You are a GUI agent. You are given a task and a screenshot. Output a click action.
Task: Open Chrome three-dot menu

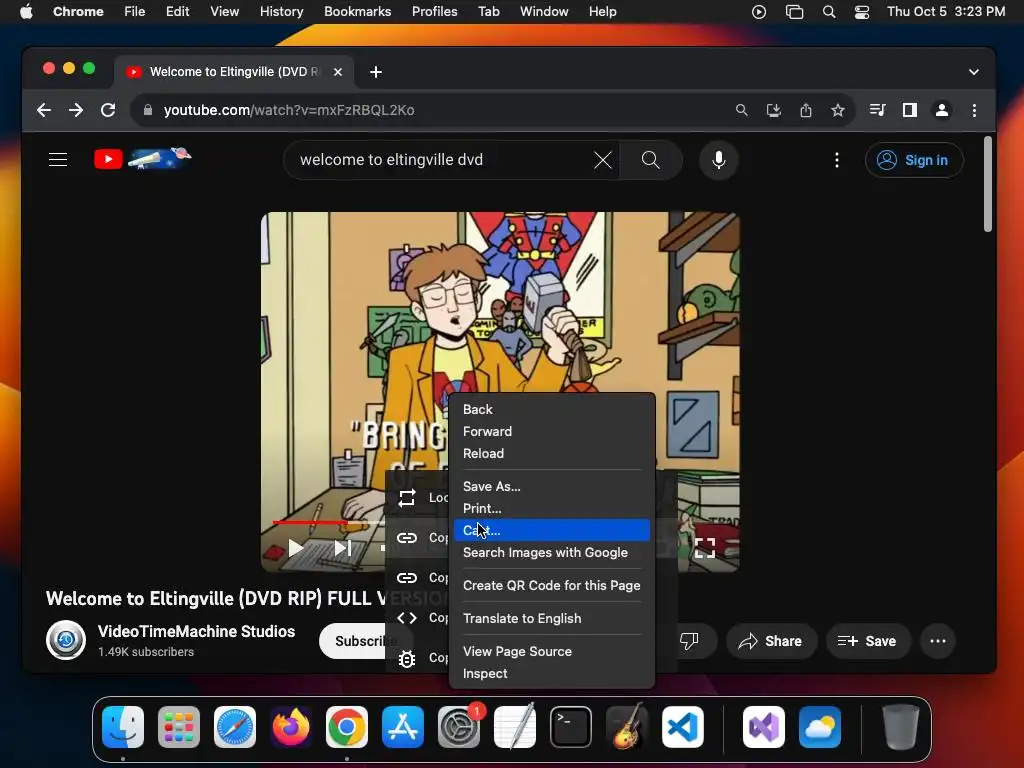pos(974,110)
